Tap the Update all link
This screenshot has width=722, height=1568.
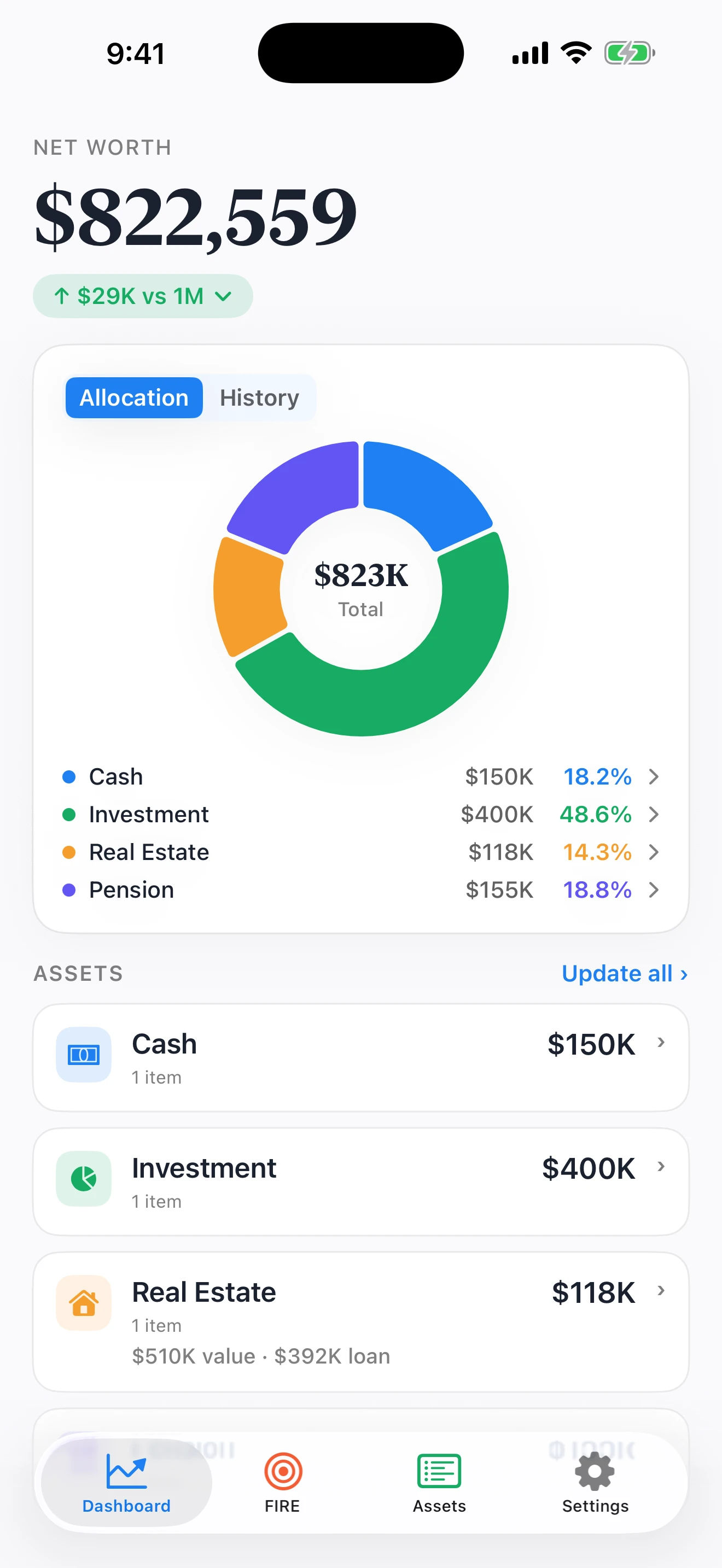click(625, 973)
